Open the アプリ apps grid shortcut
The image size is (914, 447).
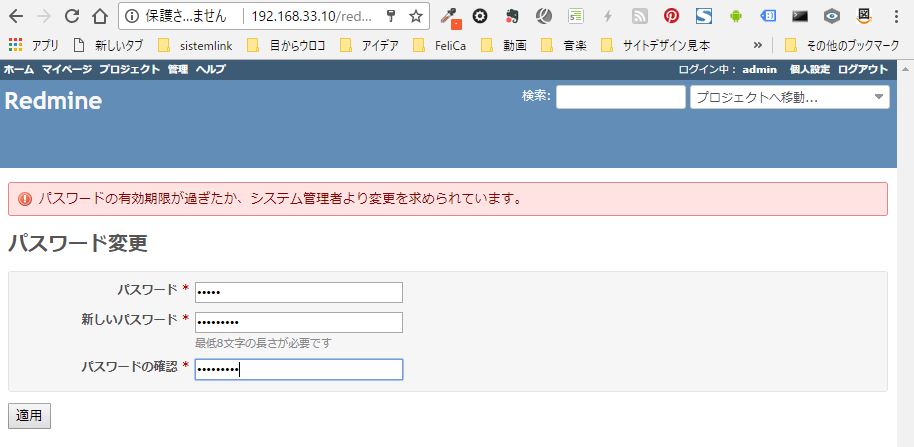pos(34,45)
